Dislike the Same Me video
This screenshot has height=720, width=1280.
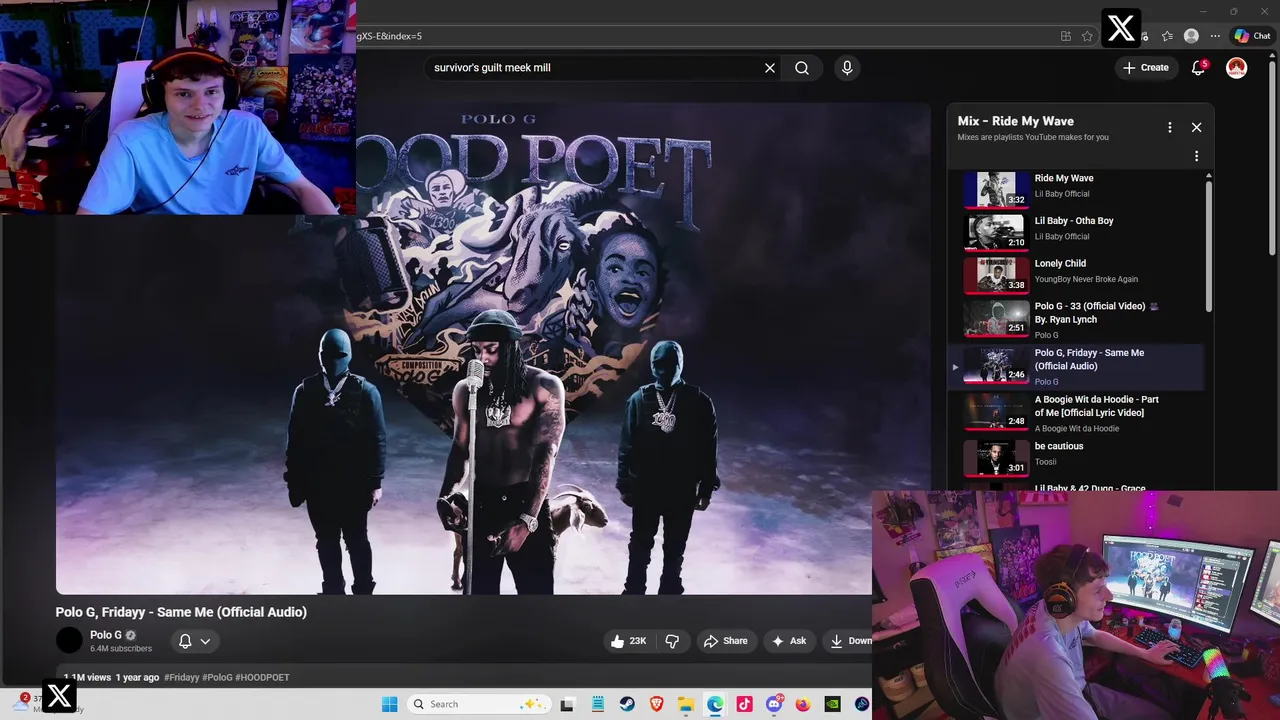tap(672, 641)
